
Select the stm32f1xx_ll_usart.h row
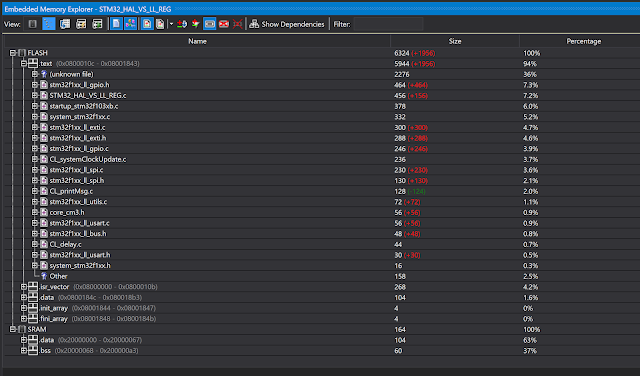322,255
